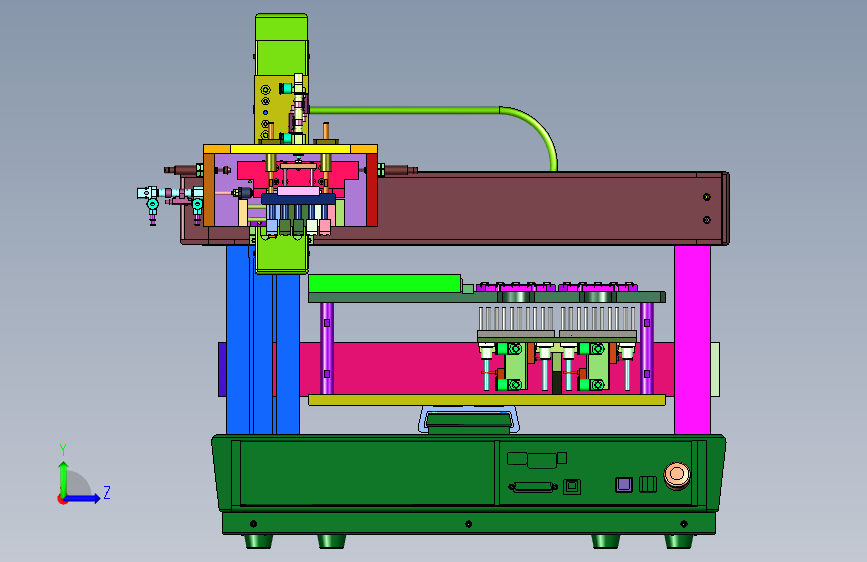Select the D-sub connector port on the base

pos(533,487)
